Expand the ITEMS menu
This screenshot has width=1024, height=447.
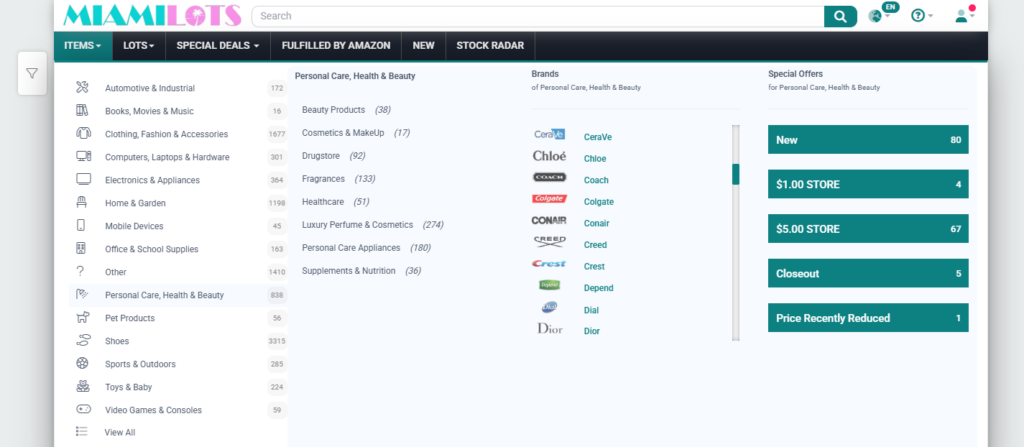83,46
